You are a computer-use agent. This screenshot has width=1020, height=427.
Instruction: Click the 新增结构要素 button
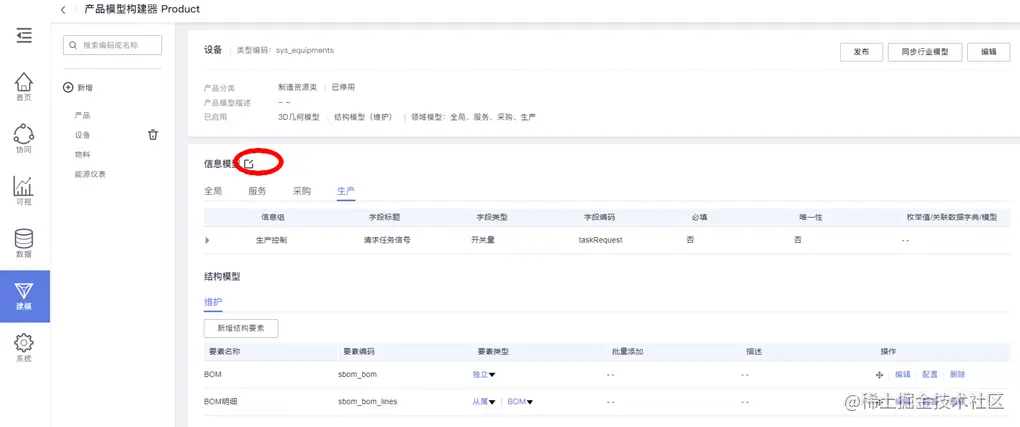241,329
